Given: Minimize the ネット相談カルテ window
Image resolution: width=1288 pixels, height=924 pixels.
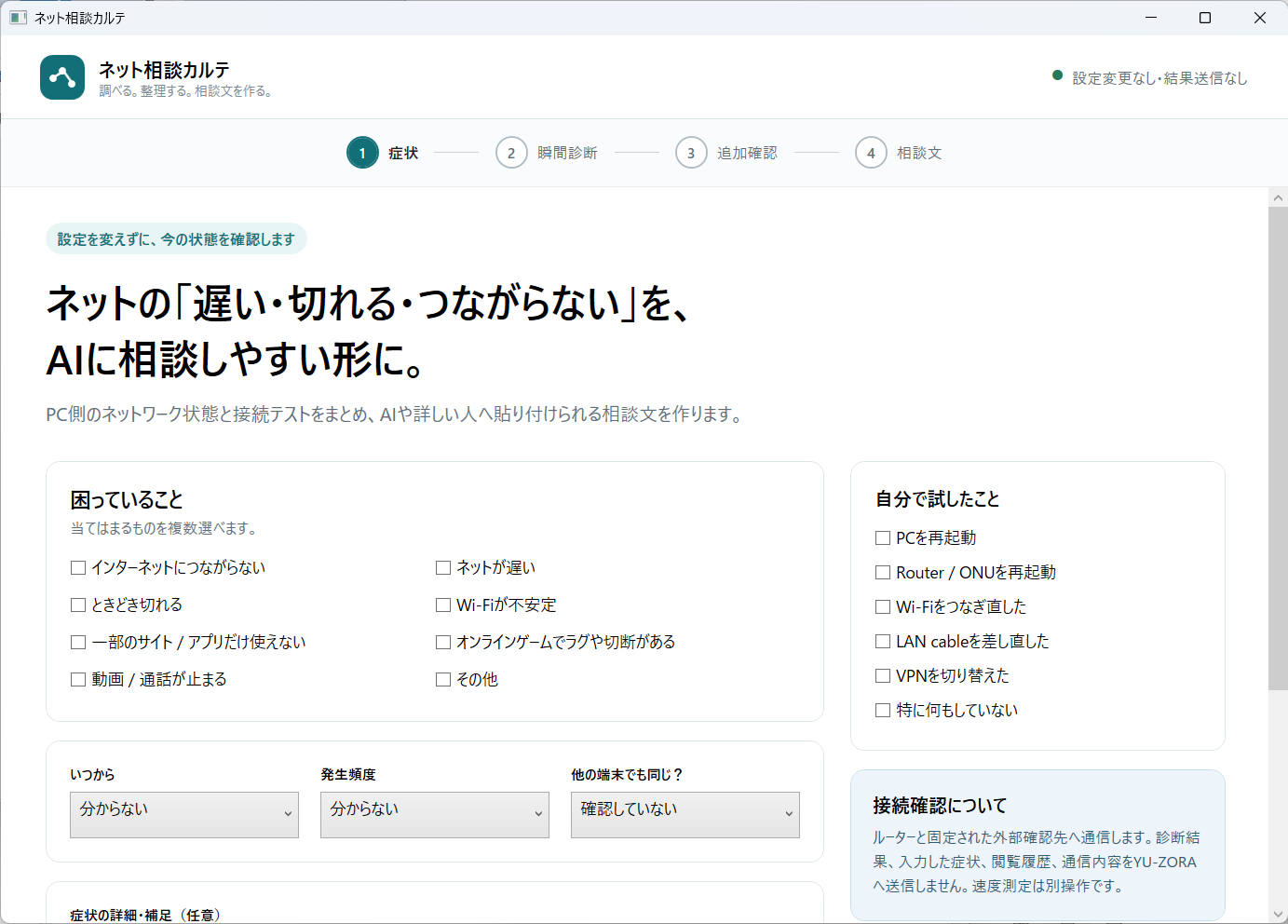Looking at the screenshot, I should pyautogui.click(x=1151, y=18).
